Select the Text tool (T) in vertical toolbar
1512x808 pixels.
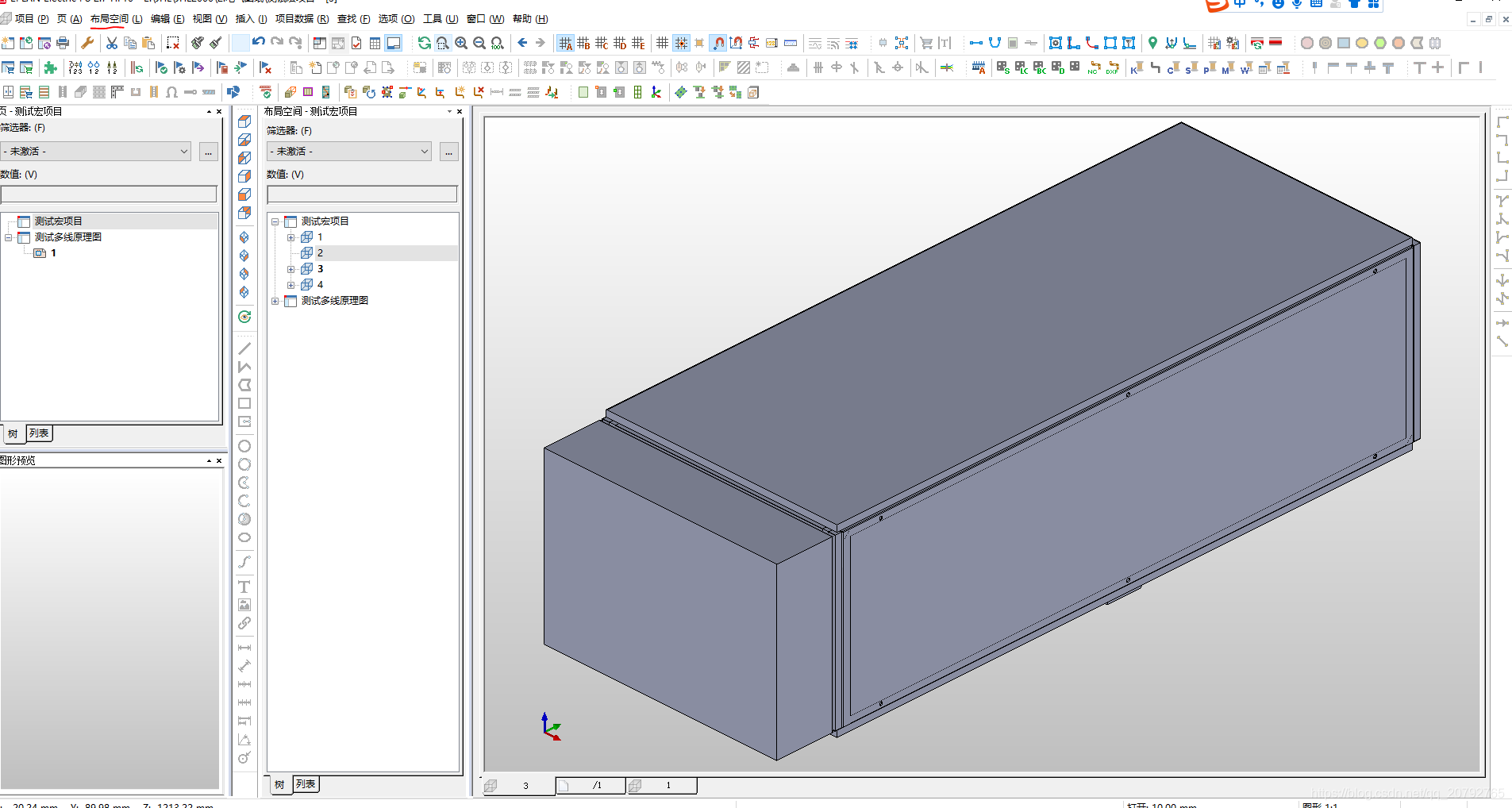tap(244, 587)
